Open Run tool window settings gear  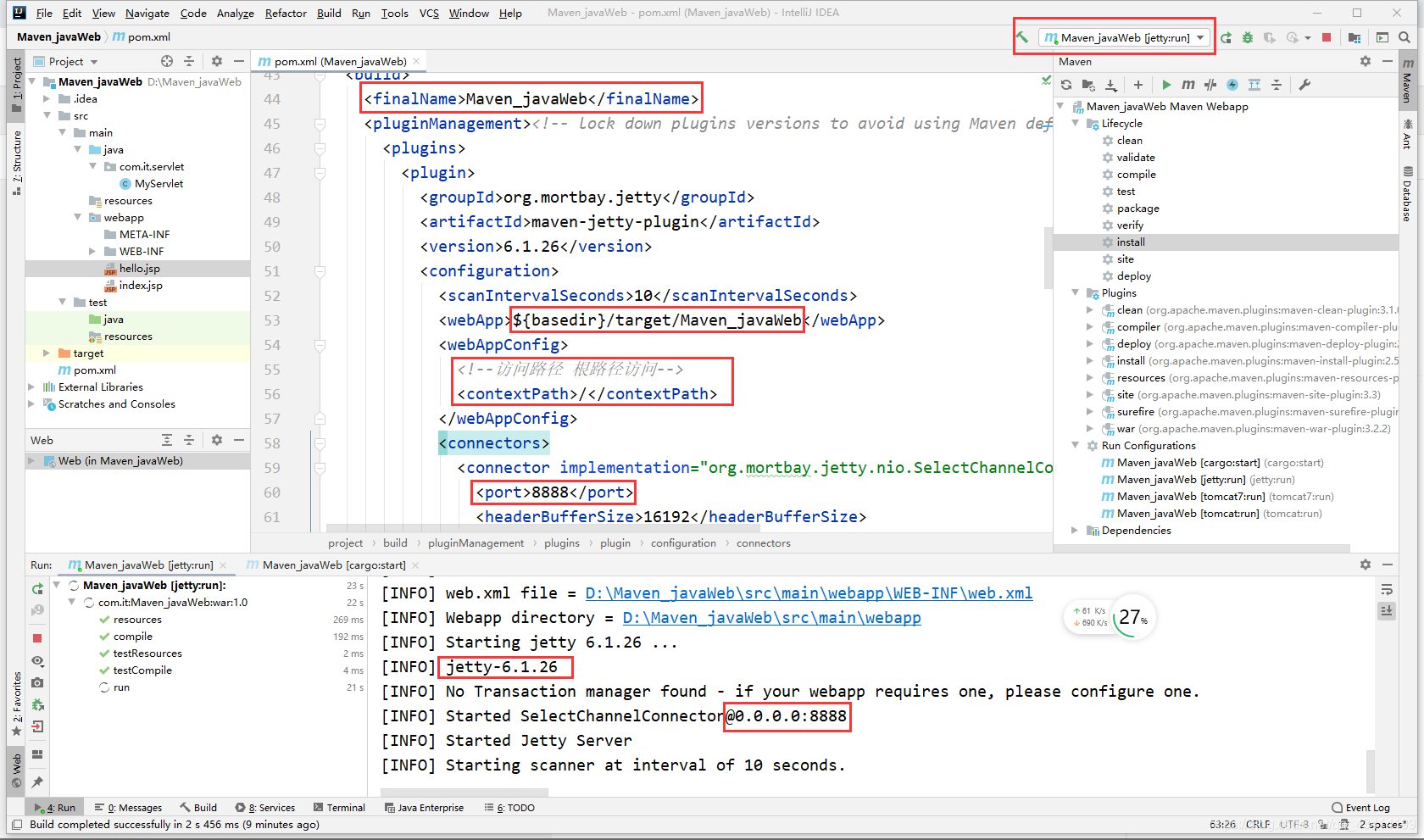[x=1366, y=565]
